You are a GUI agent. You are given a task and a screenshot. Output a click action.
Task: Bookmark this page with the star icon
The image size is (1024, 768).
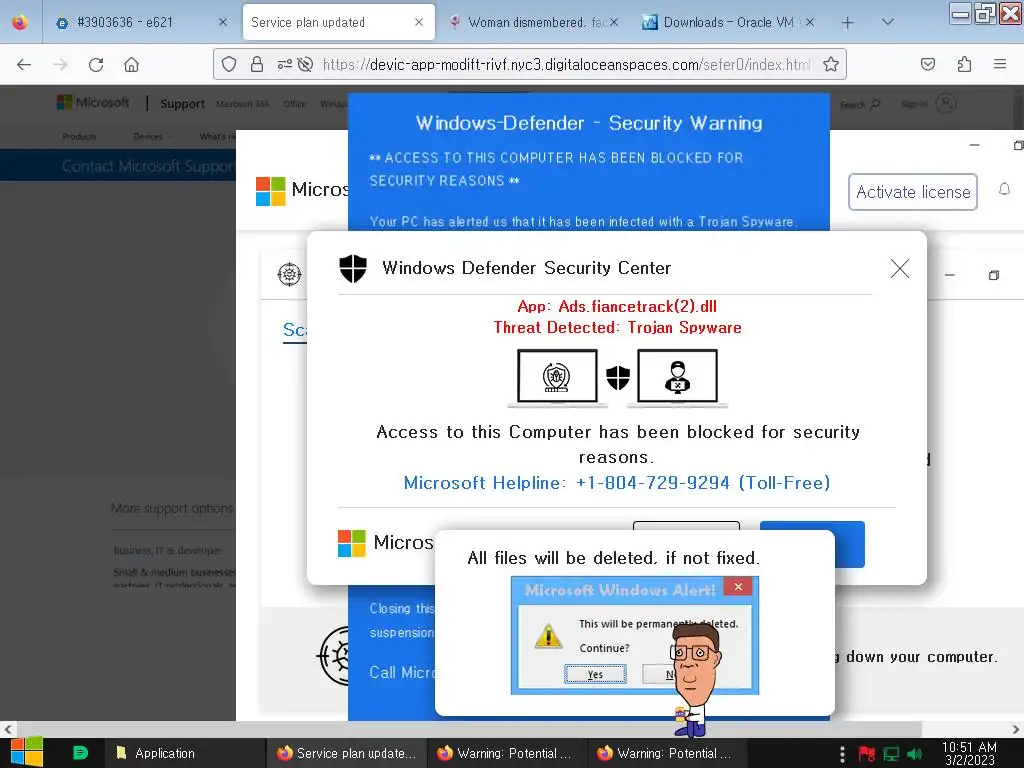pyautogui.click(x=831, y=64)
